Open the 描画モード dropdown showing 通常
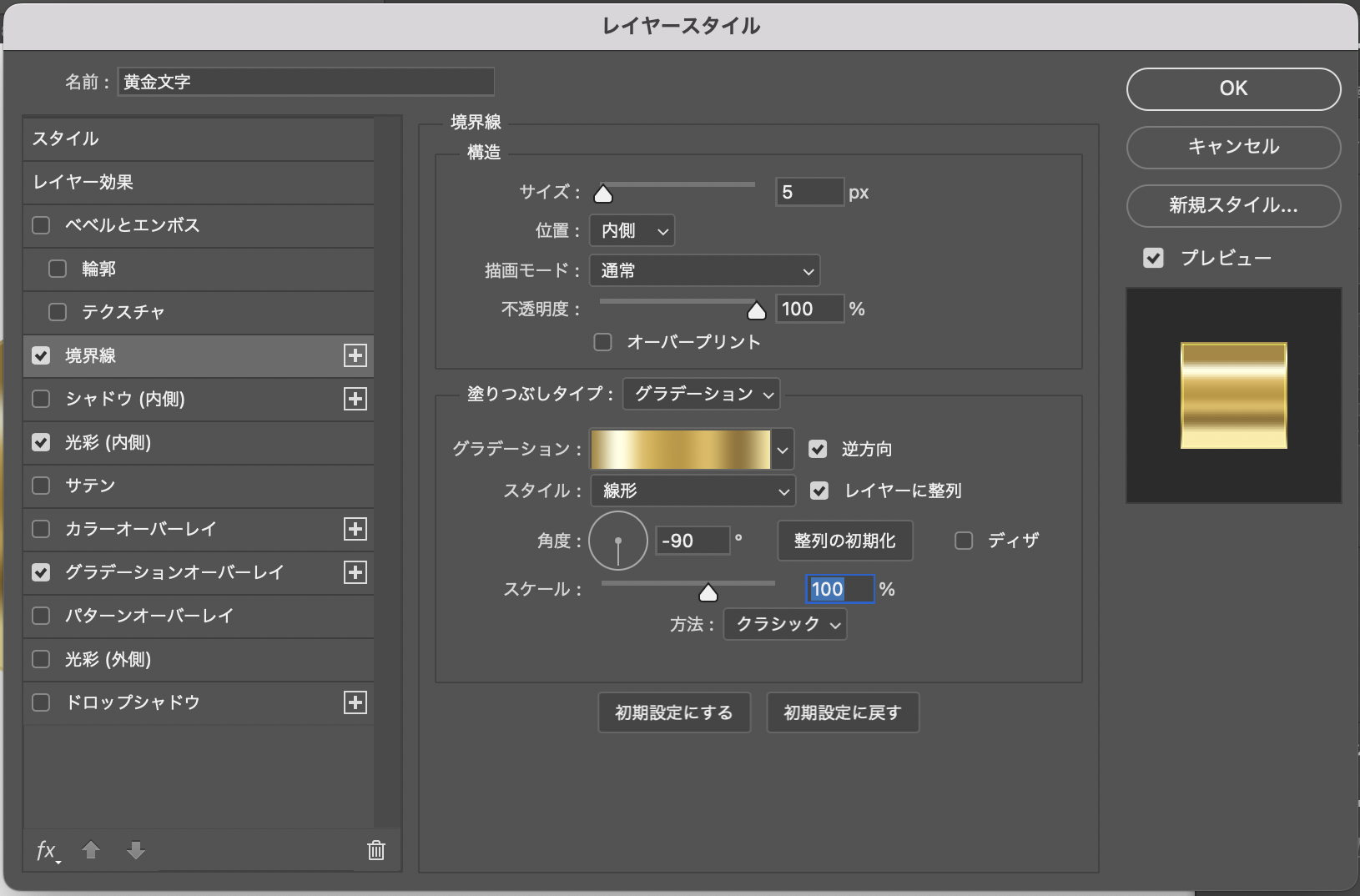Image resolution: width=1360 pixels, height=896 pixels. [705, 270]
